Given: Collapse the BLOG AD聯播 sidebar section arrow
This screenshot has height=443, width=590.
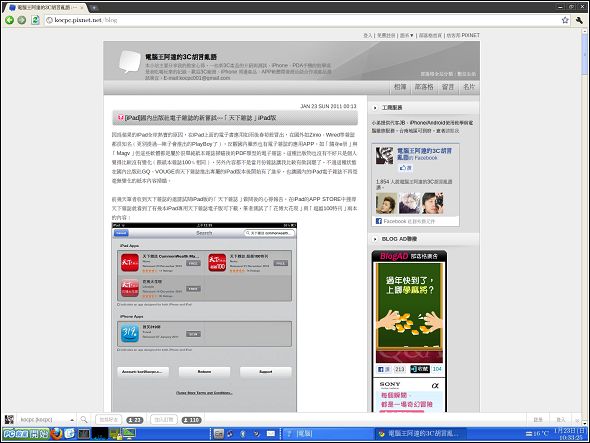Looking at the screenshot, I should click(375, 239).
